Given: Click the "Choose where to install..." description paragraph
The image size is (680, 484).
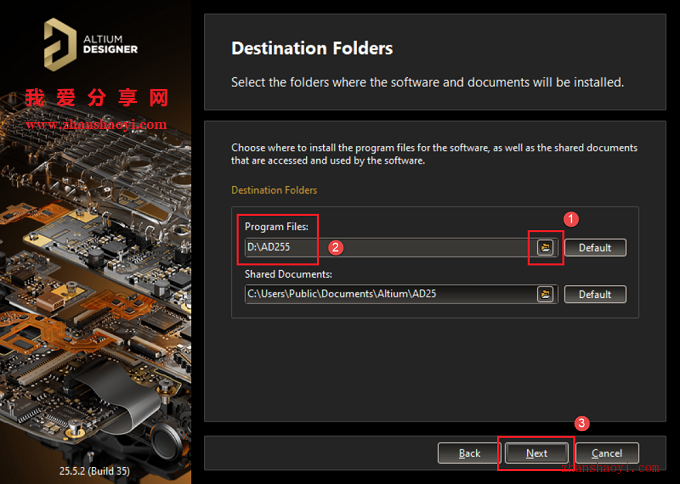Looking at the screenshot, I should (434, 154).
